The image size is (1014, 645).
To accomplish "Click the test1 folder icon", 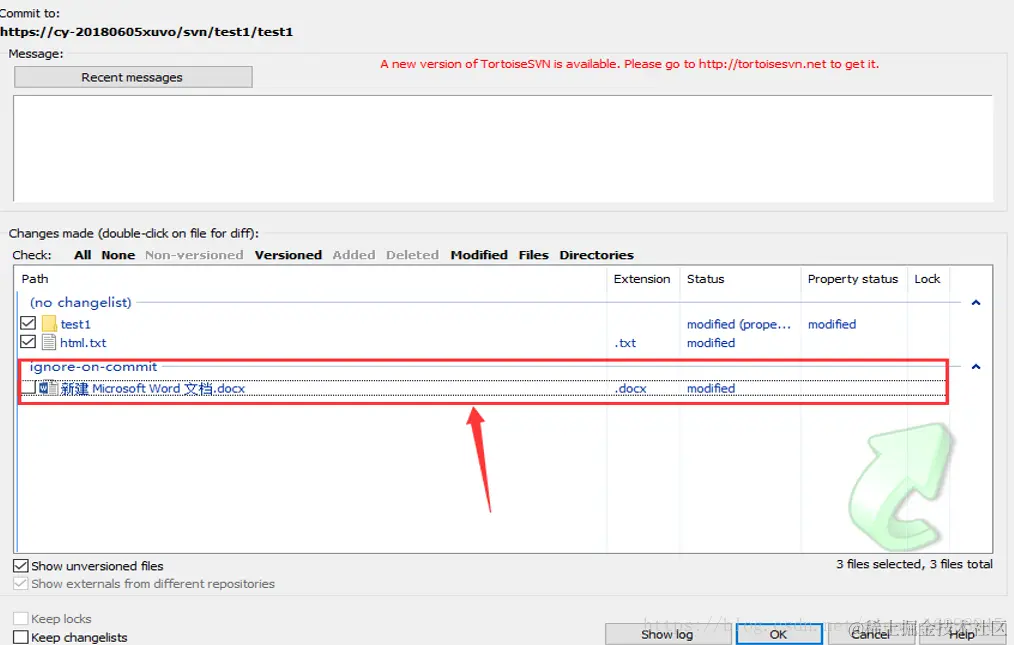I will point(49,323).
